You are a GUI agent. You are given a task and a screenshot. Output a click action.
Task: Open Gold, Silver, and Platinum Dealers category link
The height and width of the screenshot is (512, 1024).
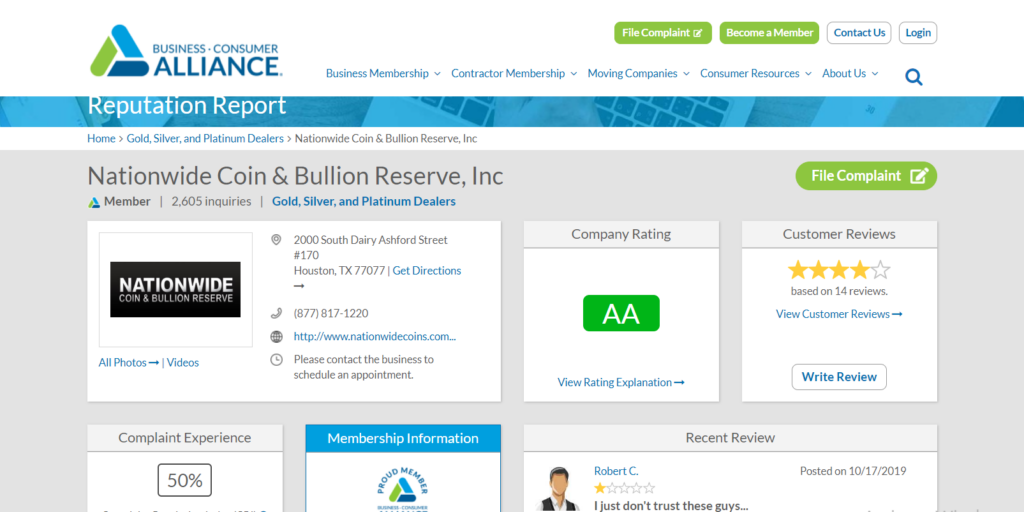point(364,202)
